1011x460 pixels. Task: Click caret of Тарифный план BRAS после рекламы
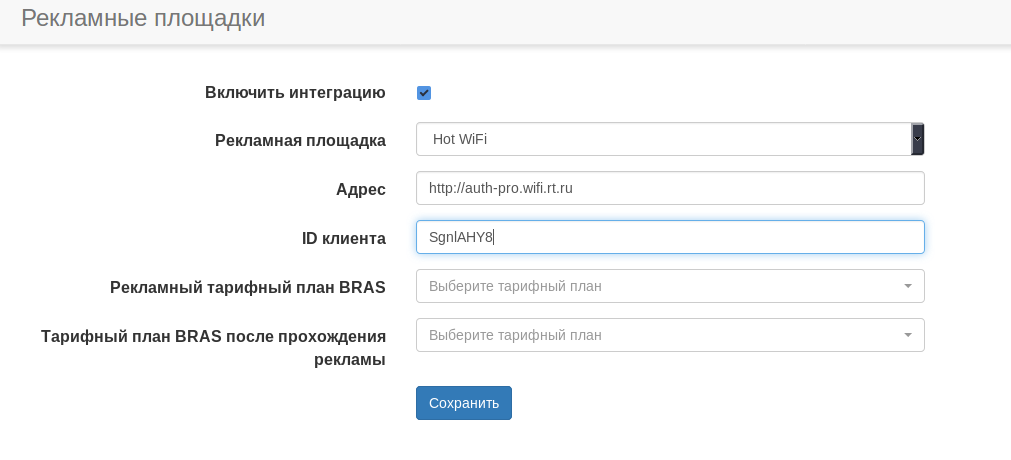[x=908, y=335]
